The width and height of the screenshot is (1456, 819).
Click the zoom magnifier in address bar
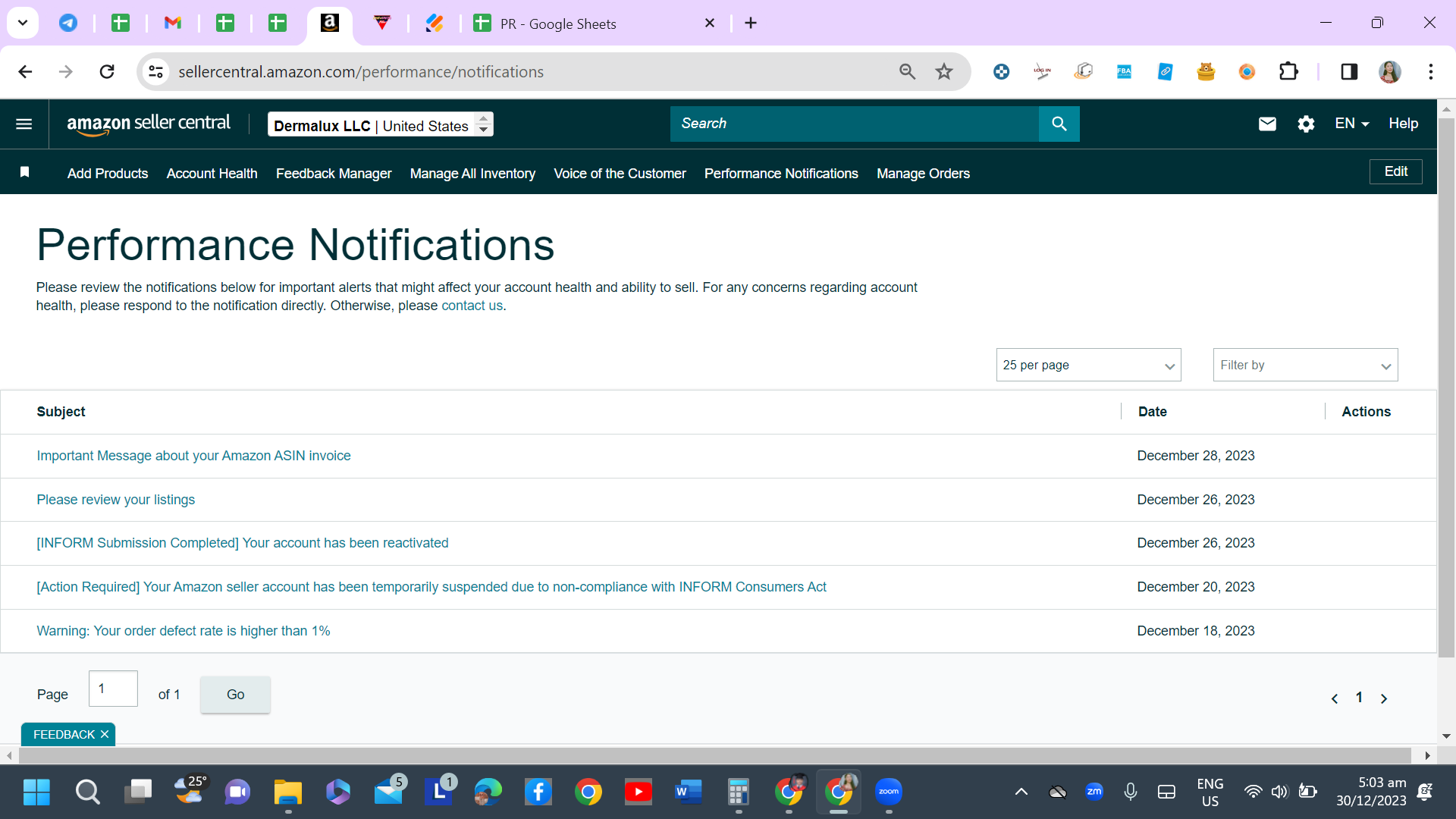tap(907, 71)
